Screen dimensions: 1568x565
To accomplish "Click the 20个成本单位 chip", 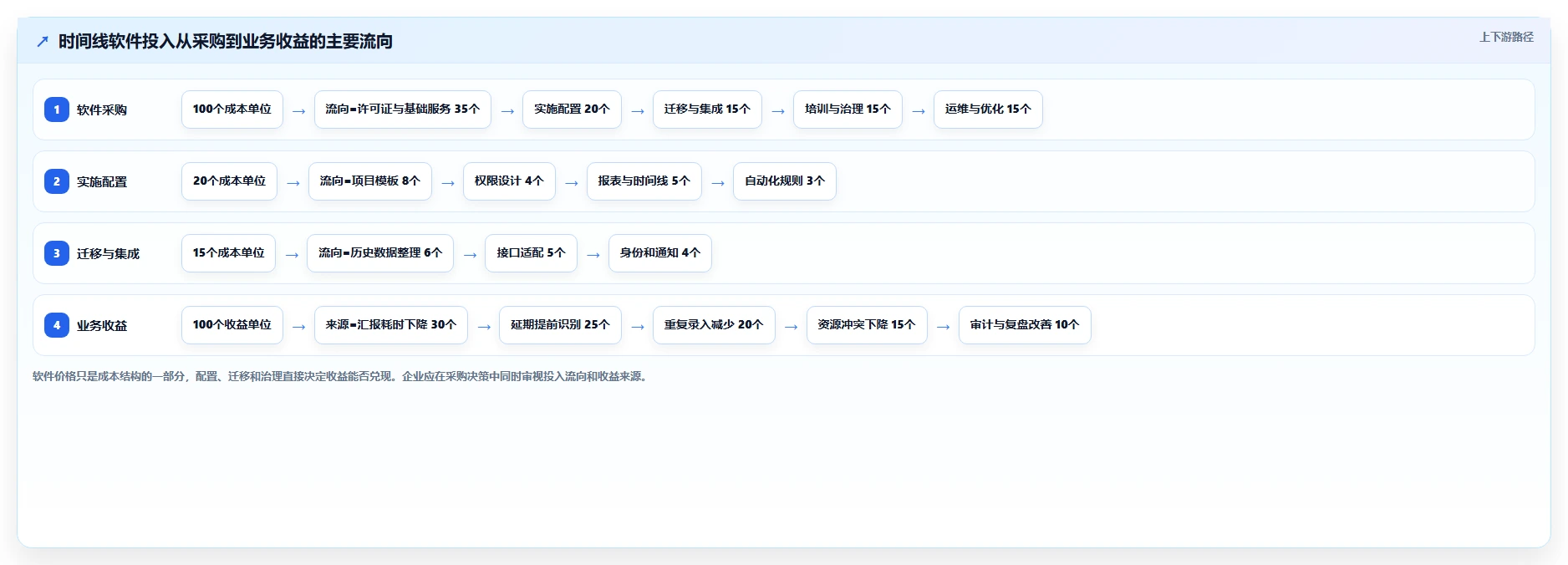I will (x=229, y=181).
